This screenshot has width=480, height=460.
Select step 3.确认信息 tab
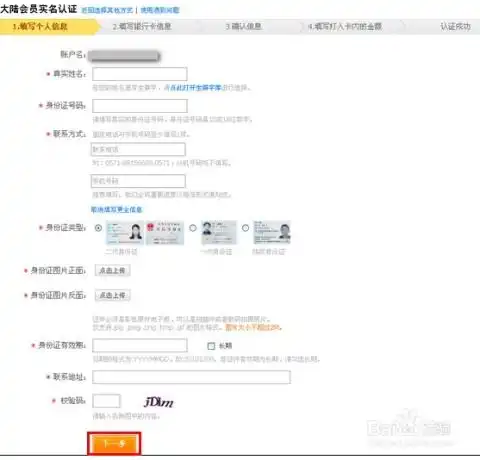[243, 27]
